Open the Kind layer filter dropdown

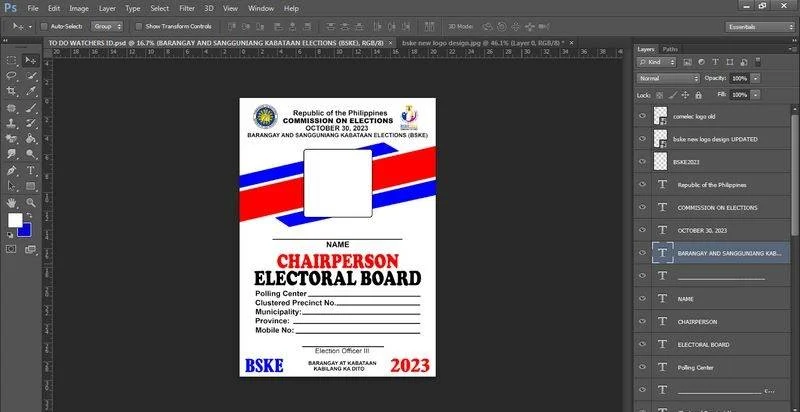point(657,62)
